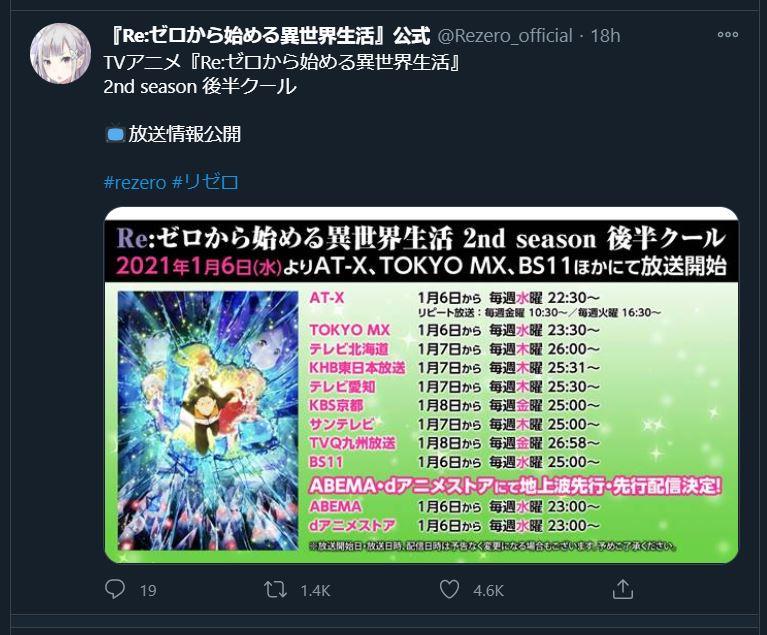The width and height of the screenshot is (767, 635).
Task: Click the 1.4K retweet count
Action: pyautogui.click(x=316, y=590)
